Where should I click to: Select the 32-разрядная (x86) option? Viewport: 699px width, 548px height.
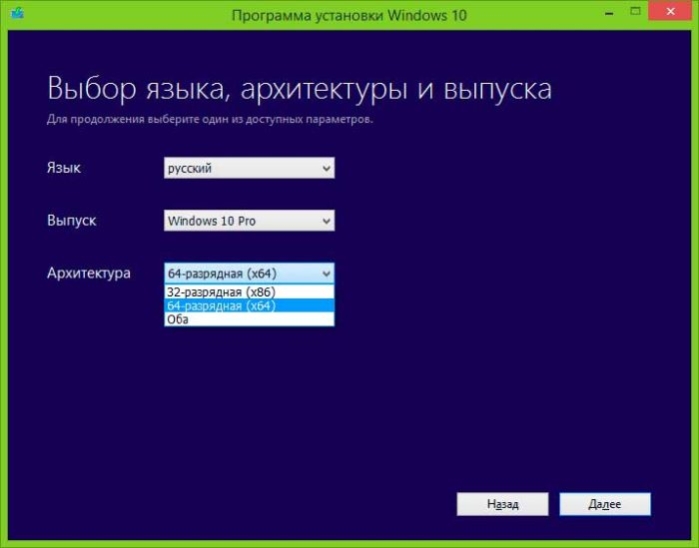tap(249, 292)
